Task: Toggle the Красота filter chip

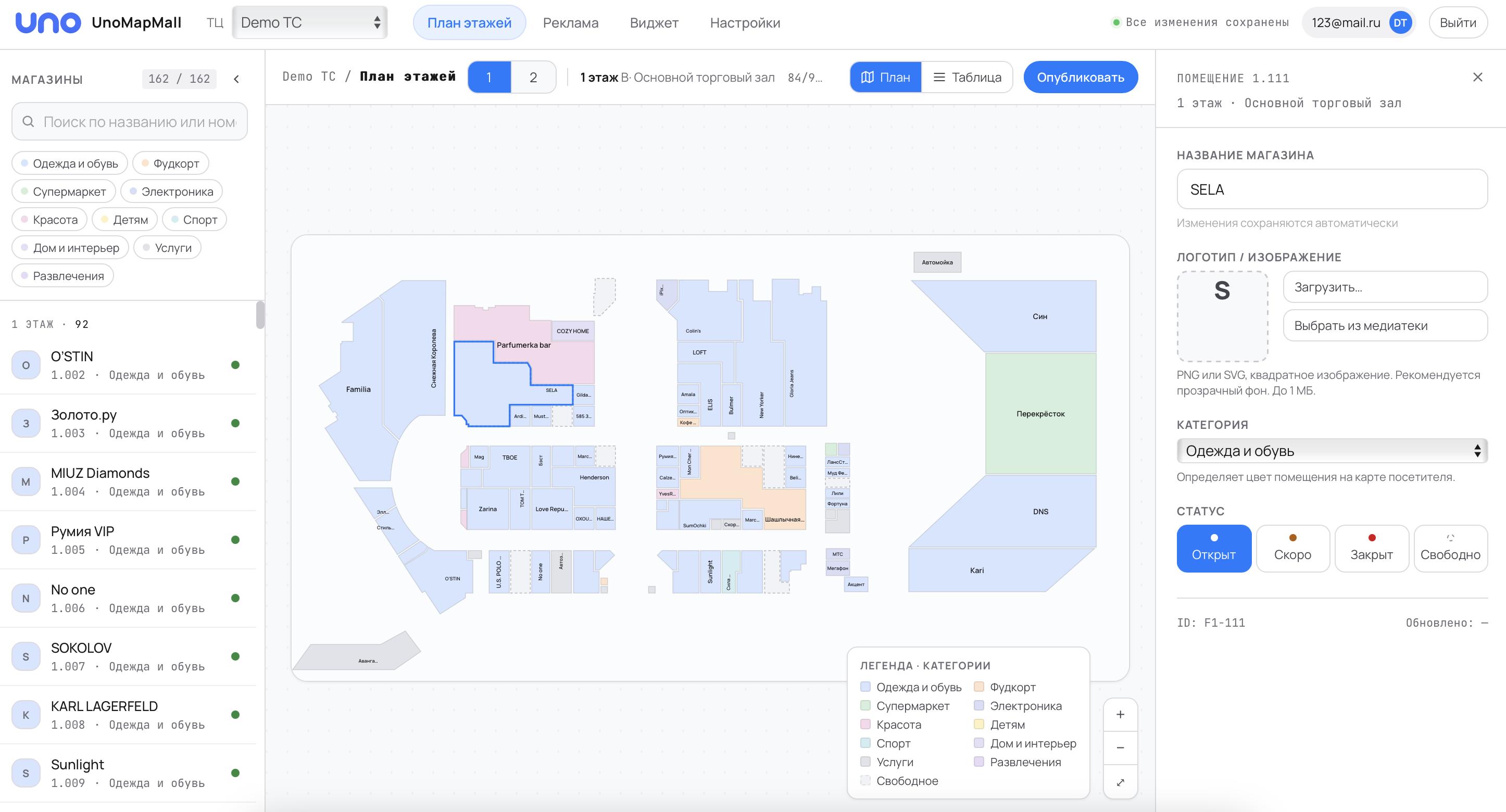Action: click(49, 219)
